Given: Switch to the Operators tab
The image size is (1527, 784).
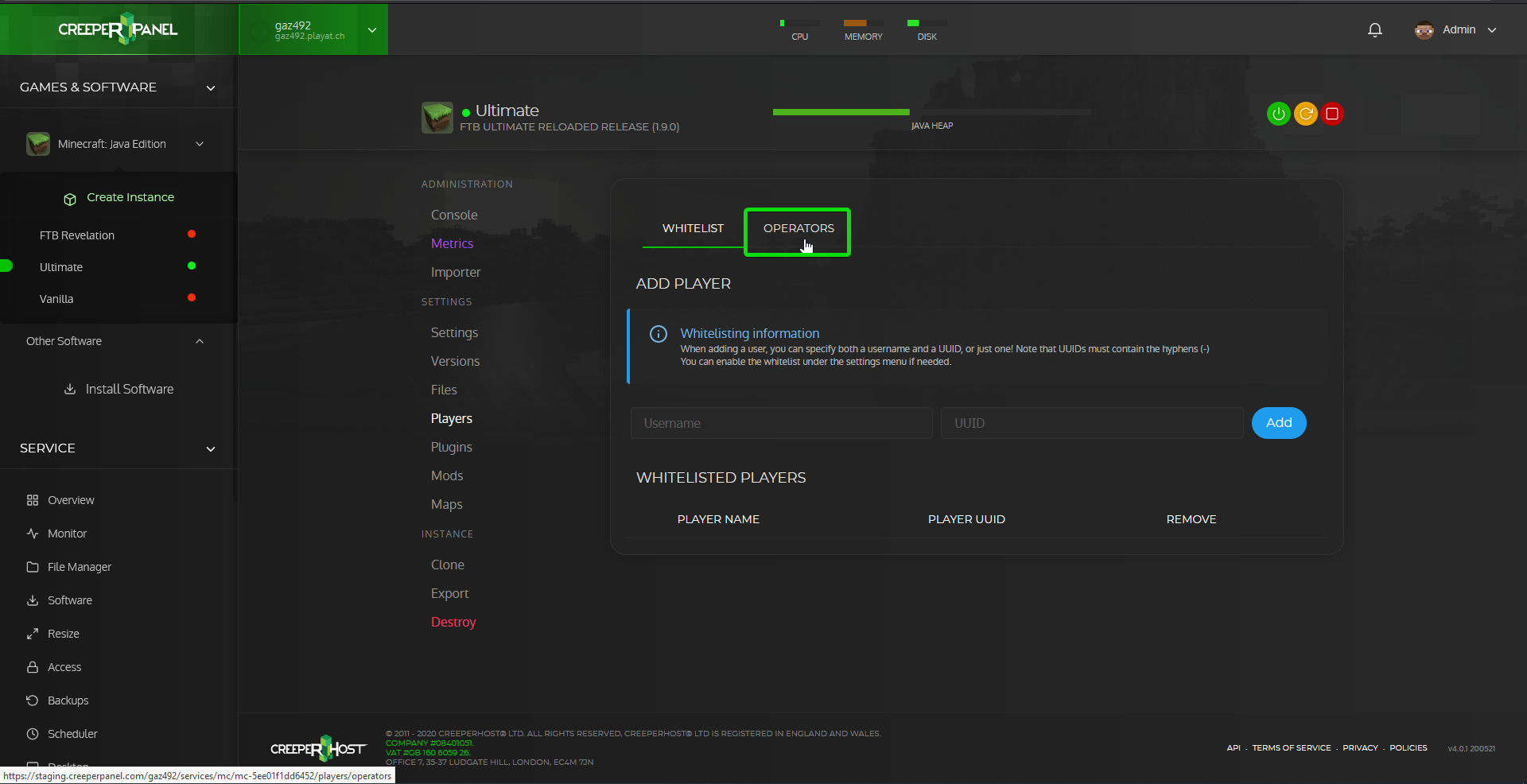Looking at the screenshot, I should tap(798, 228).
